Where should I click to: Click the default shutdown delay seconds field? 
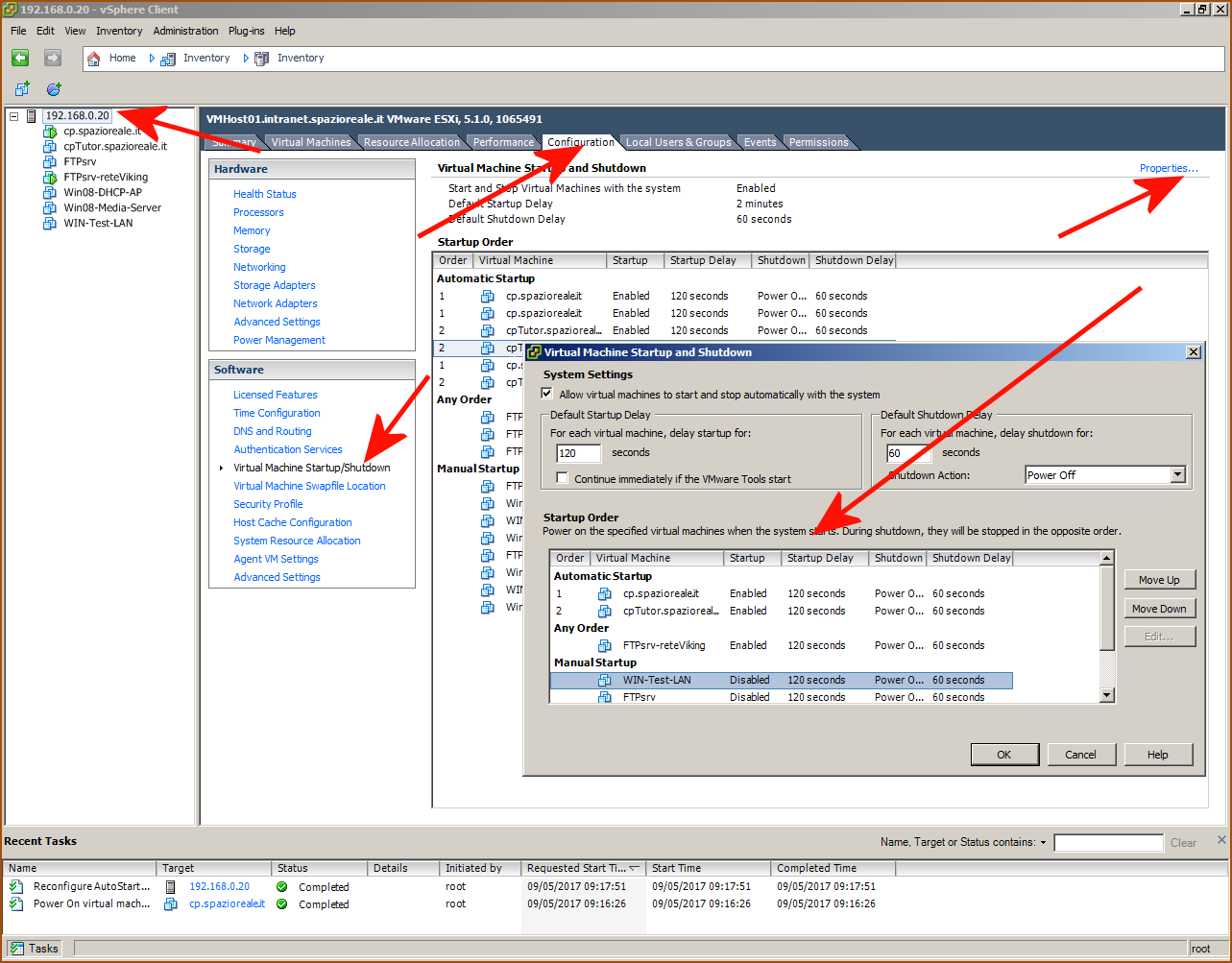coord(908,453)
